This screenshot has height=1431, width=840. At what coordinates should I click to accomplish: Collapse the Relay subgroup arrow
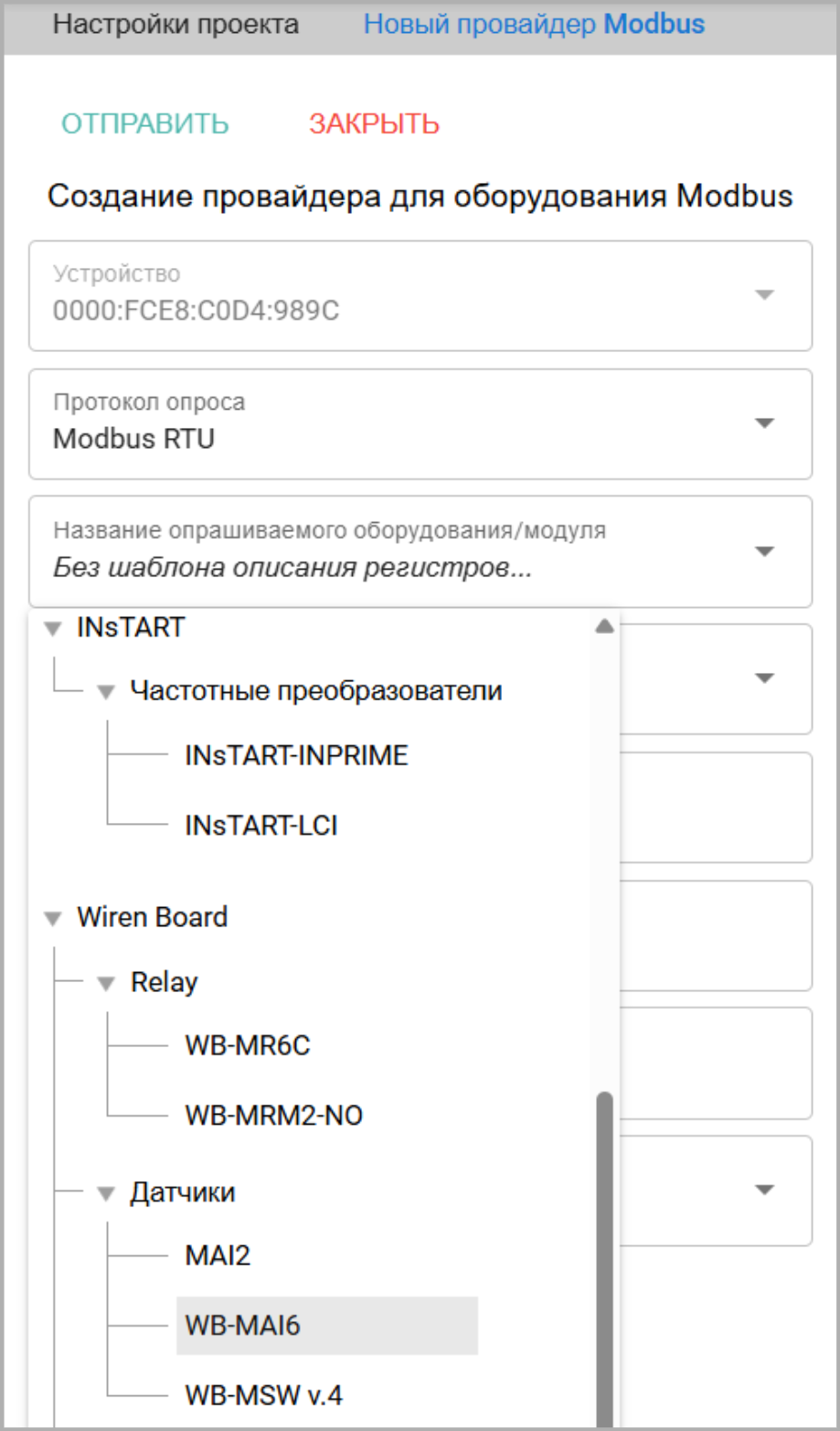click(x=106, y=984)
